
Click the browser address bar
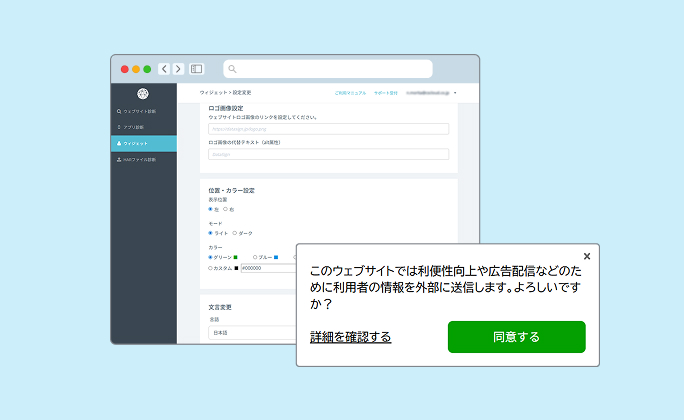pyautogui.click(x=328, y=69)
